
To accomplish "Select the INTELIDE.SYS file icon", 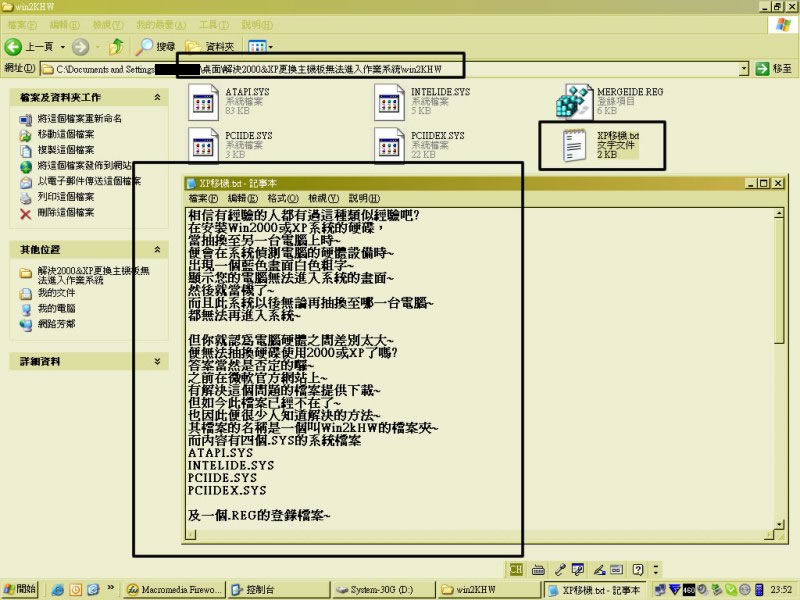I will (389, 102).
